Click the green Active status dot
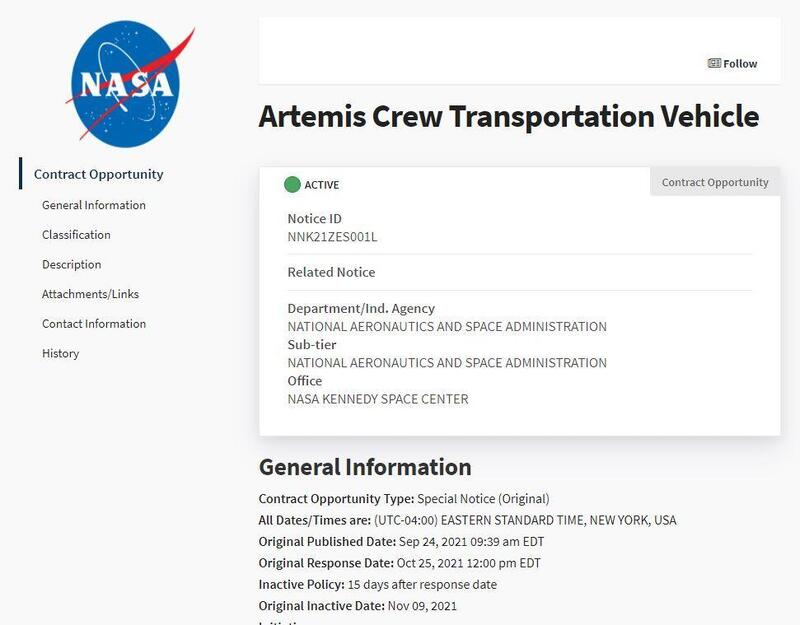This screenshot has height=625, width=800. pos(292,184)
